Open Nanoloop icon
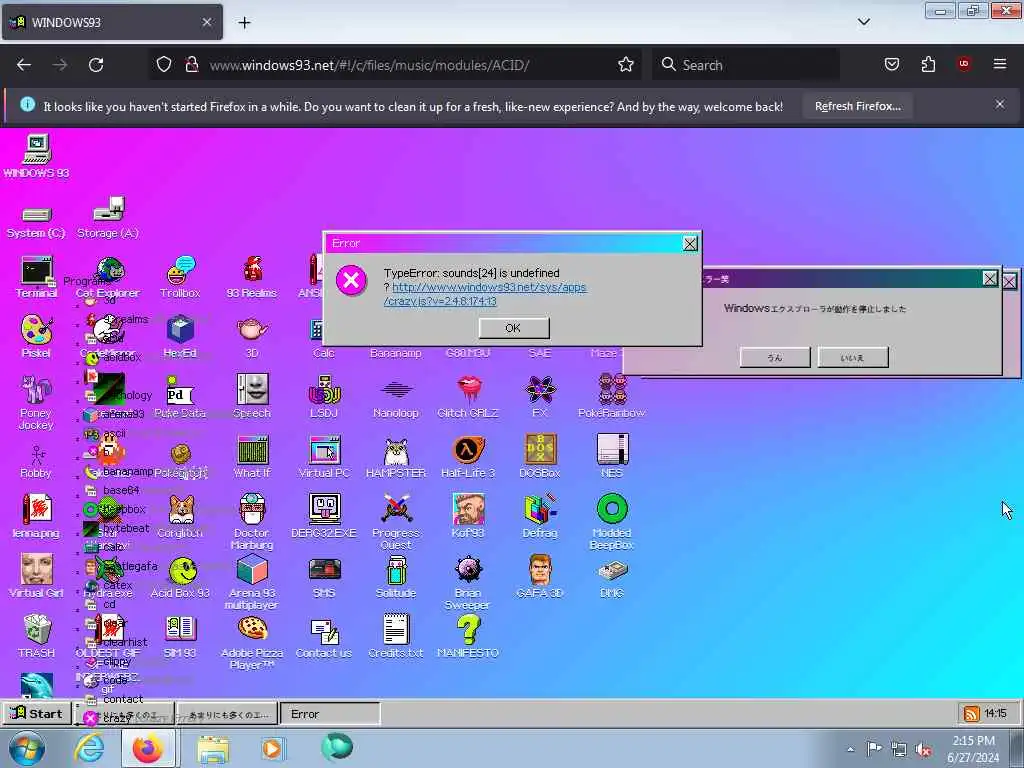The height and width of the screenshot is (768, 1024). pyautogui.click(x=396, y=390)
